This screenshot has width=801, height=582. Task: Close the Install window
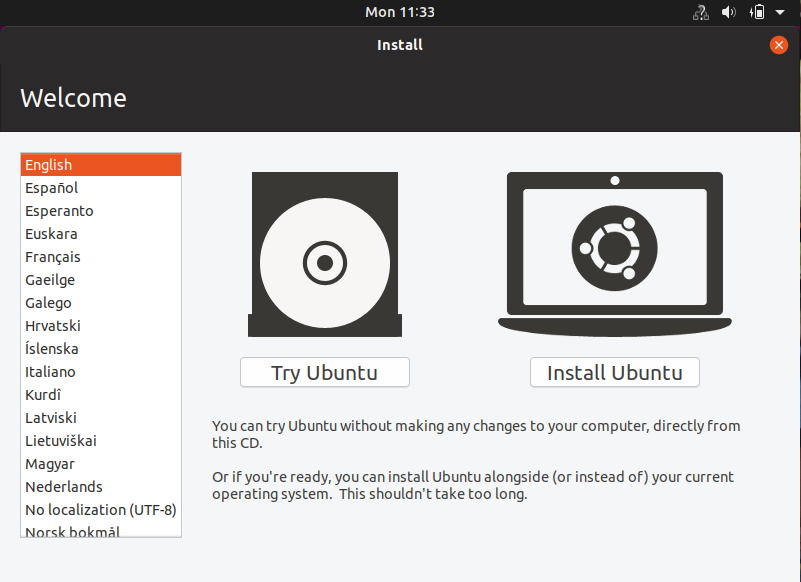778,45
